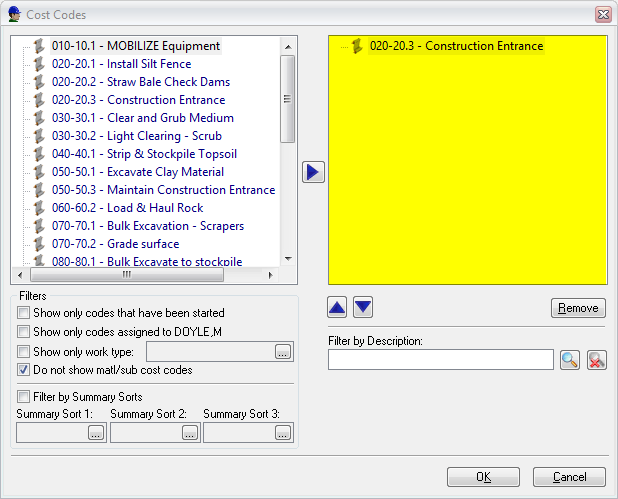Image resolution: width=618 pixels, height=499 pixels.
Task: Open the Summary Sort 2 ellipsis picker
Action: [190, 433]
